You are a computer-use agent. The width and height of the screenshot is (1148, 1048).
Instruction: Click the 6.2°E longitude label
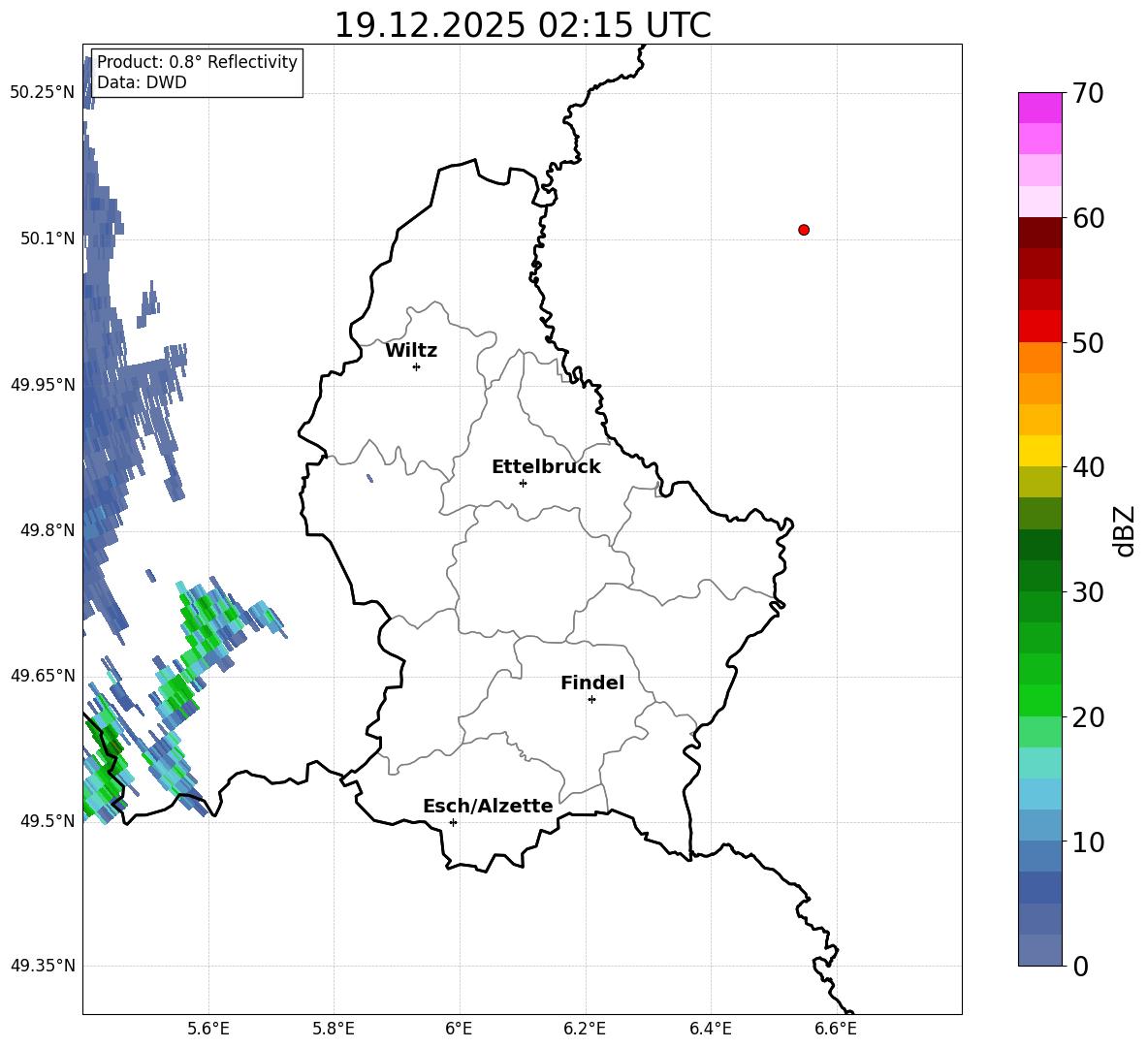point(585,1029)
